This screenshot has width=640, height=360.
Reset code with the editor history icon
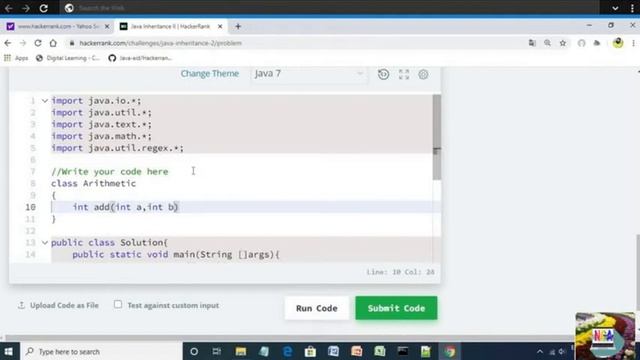click(383, 74)
